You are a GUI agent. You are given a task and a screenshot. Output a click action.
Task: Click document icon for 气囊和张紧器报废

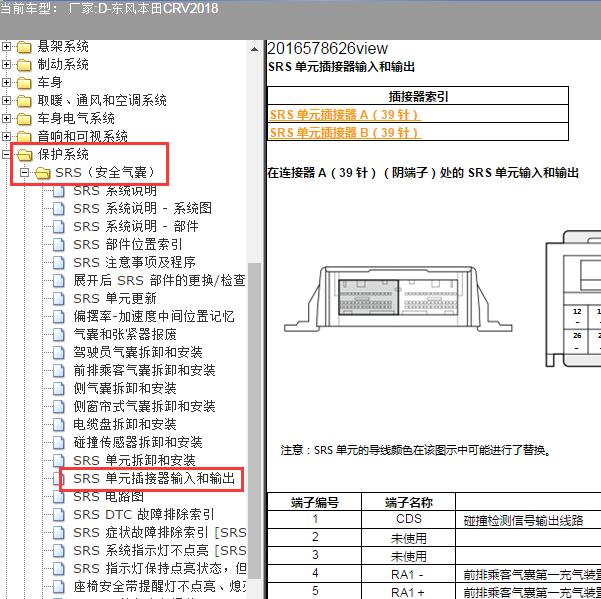58,335
